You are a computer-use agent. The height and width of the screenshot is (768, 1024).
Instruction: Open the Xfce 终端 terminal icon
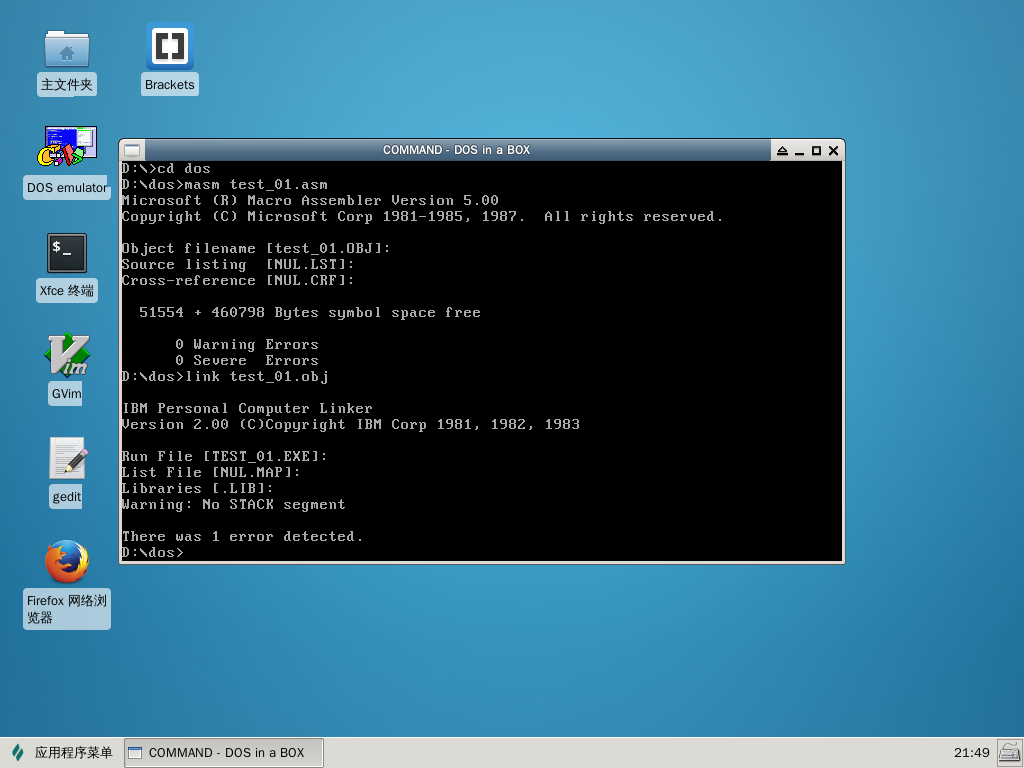point(67,253)
